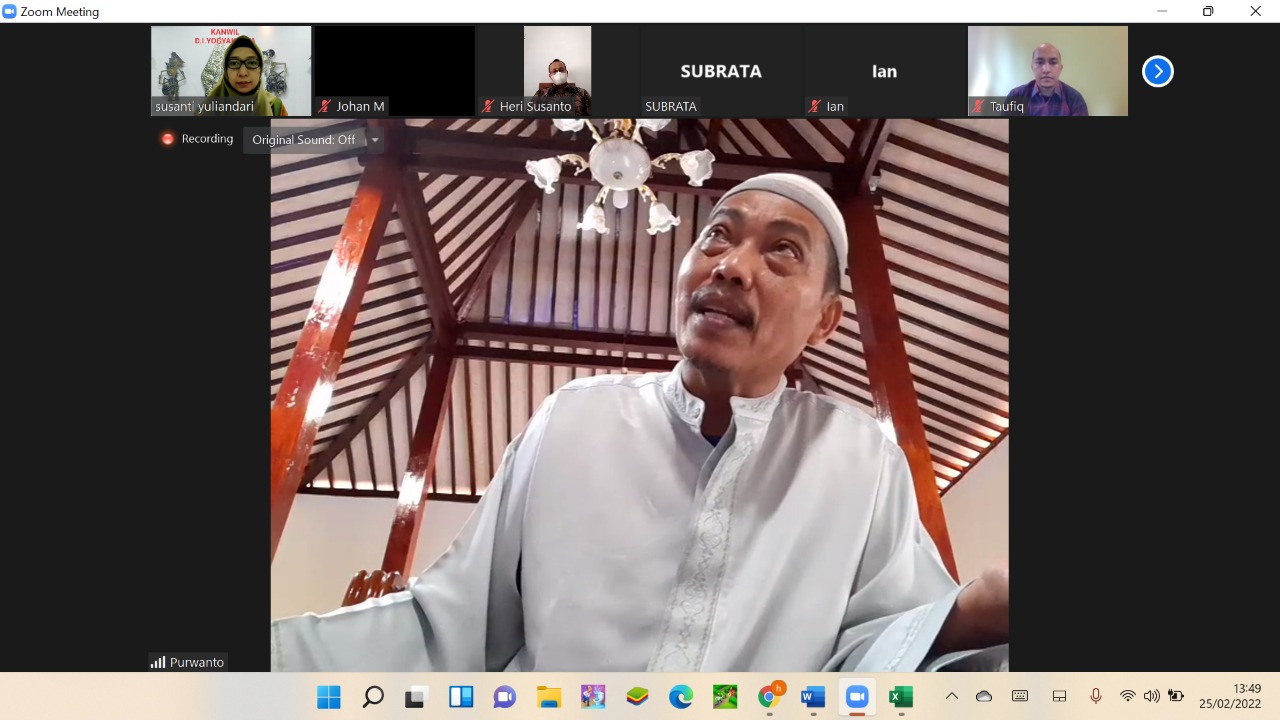This screenshot has width=1280, height=720.
Task: Show next participants with the blue arrow
Action: click(1157, 71)
